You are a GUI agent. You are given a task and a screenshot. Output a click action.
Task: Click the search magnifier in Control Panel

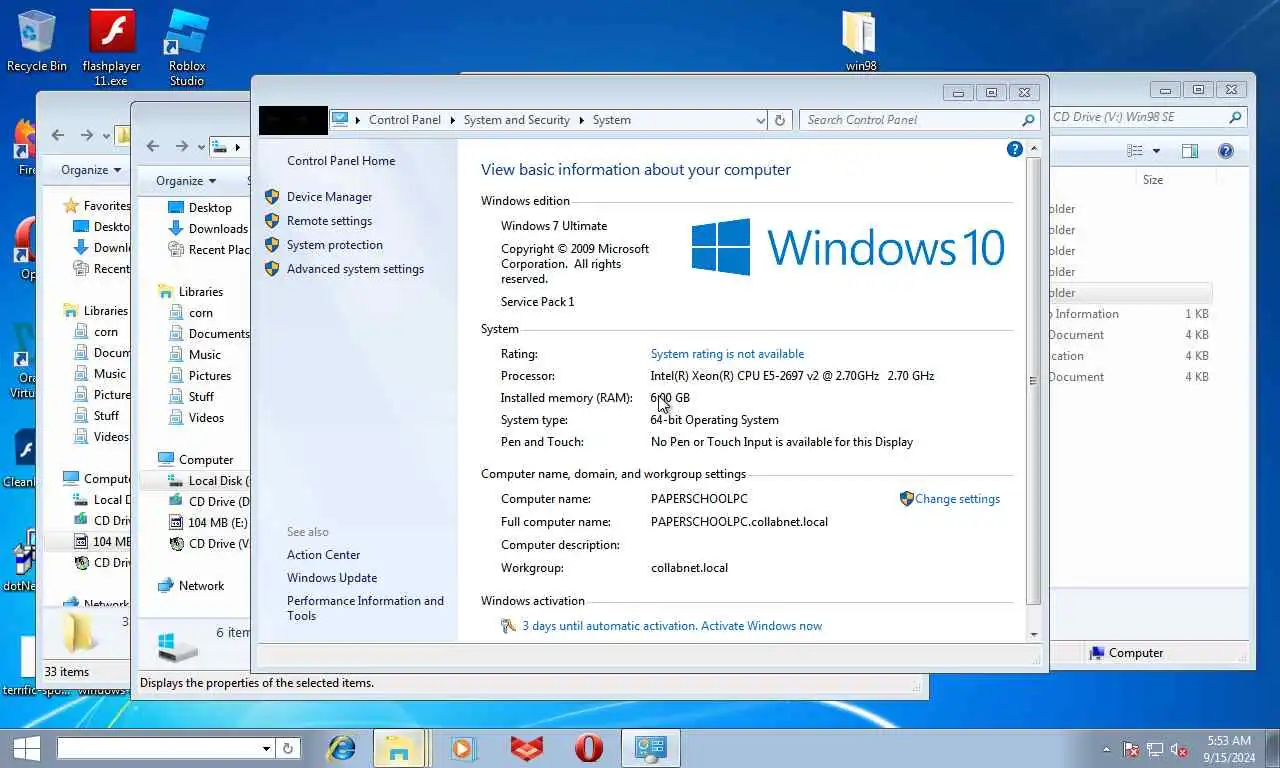tap(1028, 120)
